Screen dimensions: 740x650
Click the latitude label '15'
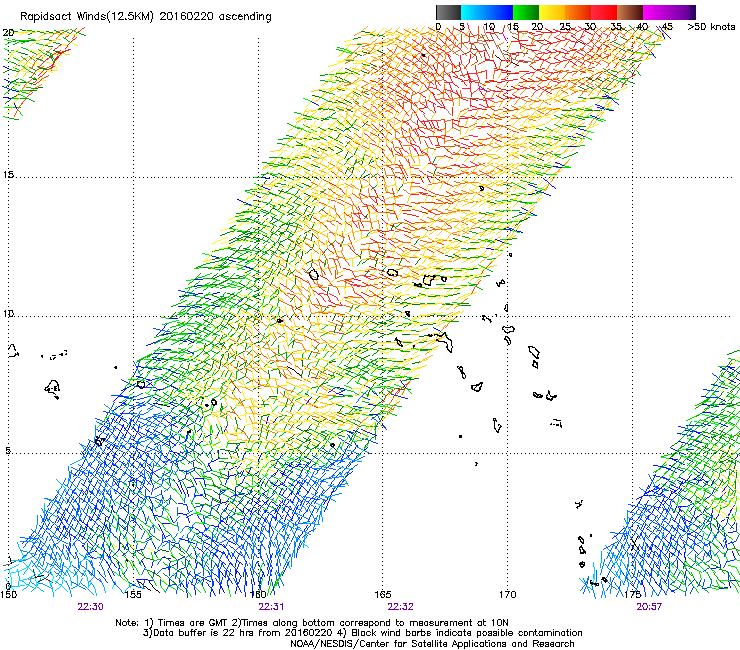coord(8,175)
